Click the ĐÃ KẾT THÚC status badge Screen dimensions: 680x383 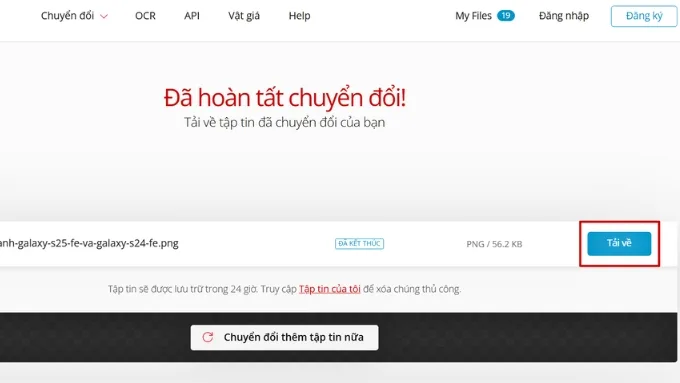click(x=359, y=243)
